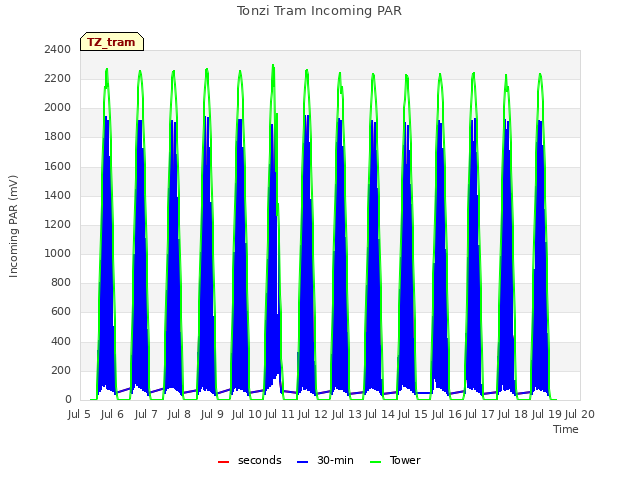
Task: Click the 1200 y-axis tick label
Action: [58, 224]
